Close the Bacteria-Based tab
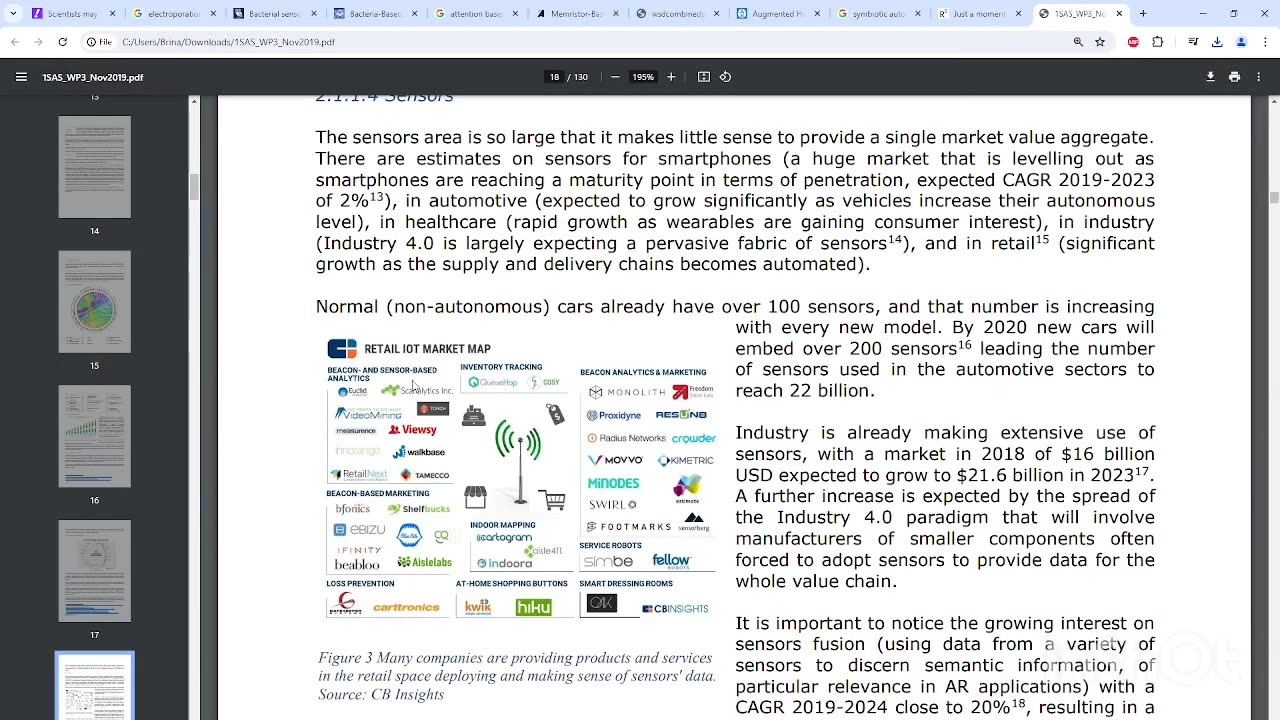 414,14
